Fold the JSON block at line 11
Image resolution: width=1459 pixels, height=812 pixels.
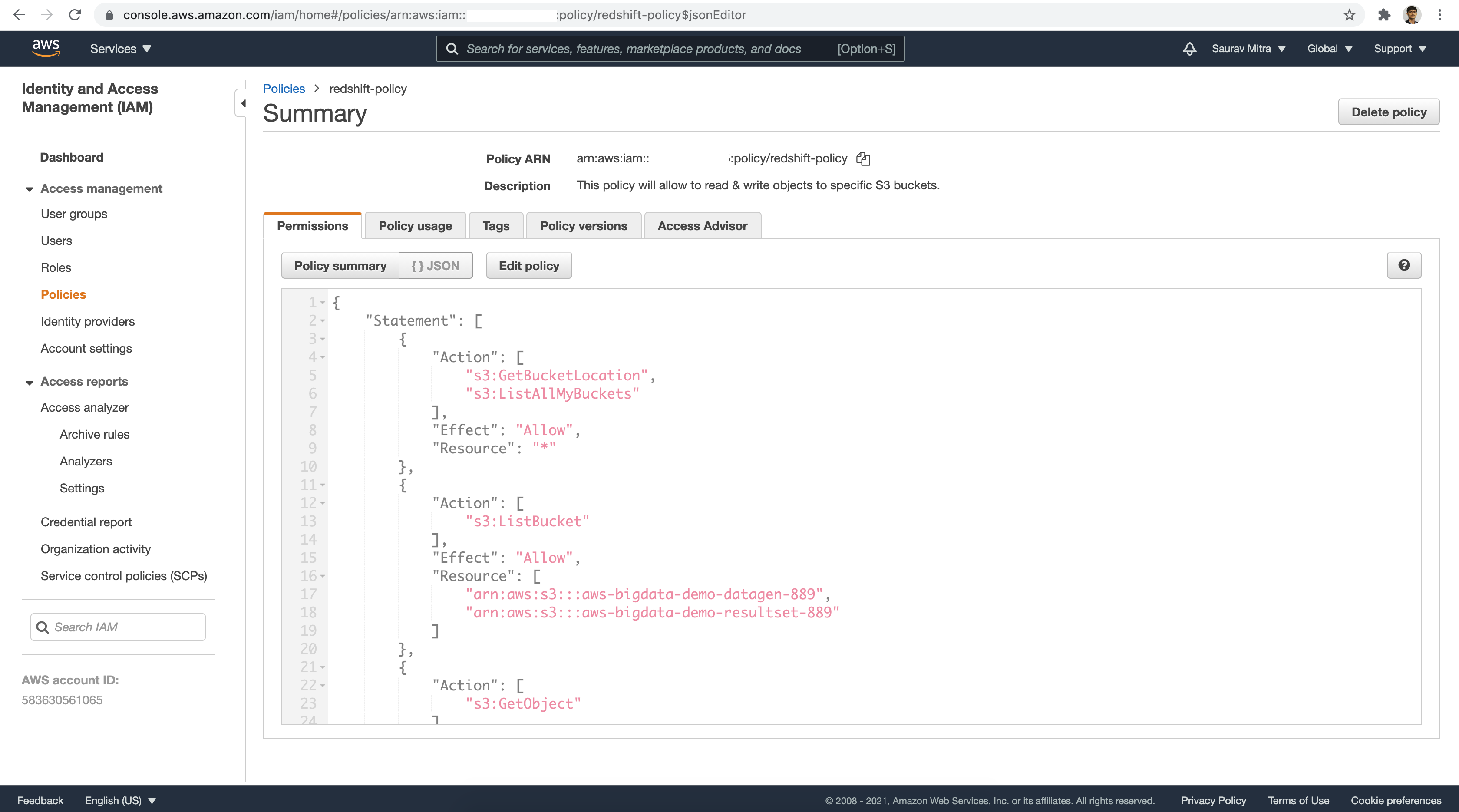[322, 485]
